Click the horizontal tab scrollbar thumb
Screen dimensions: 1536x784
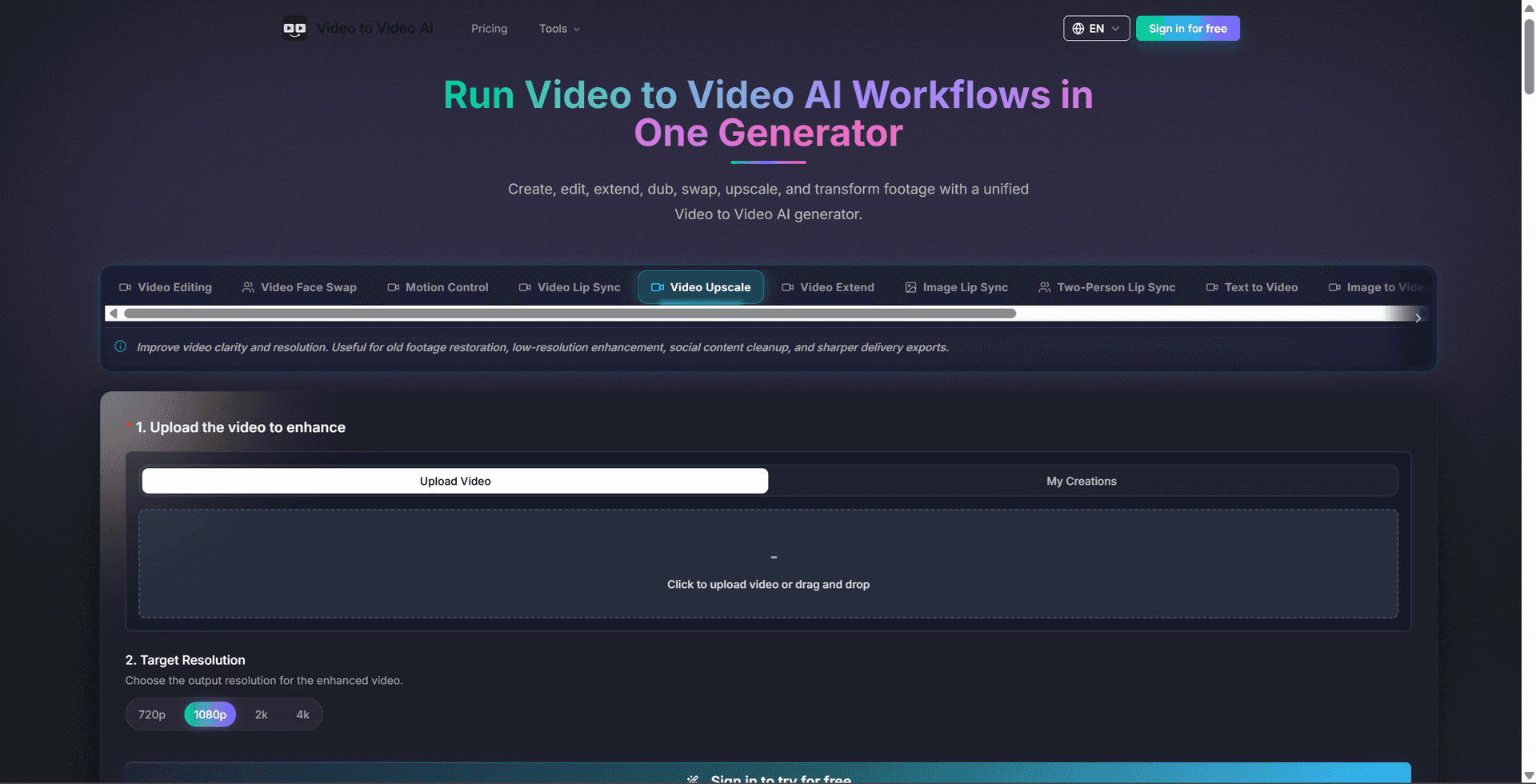(x=570, y=314)
